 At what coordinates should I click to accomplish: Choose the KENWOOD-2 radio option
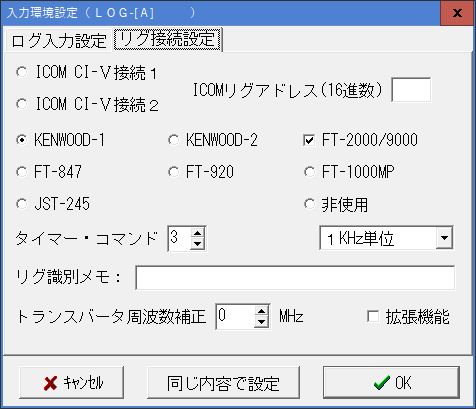(x=174, y=140)
